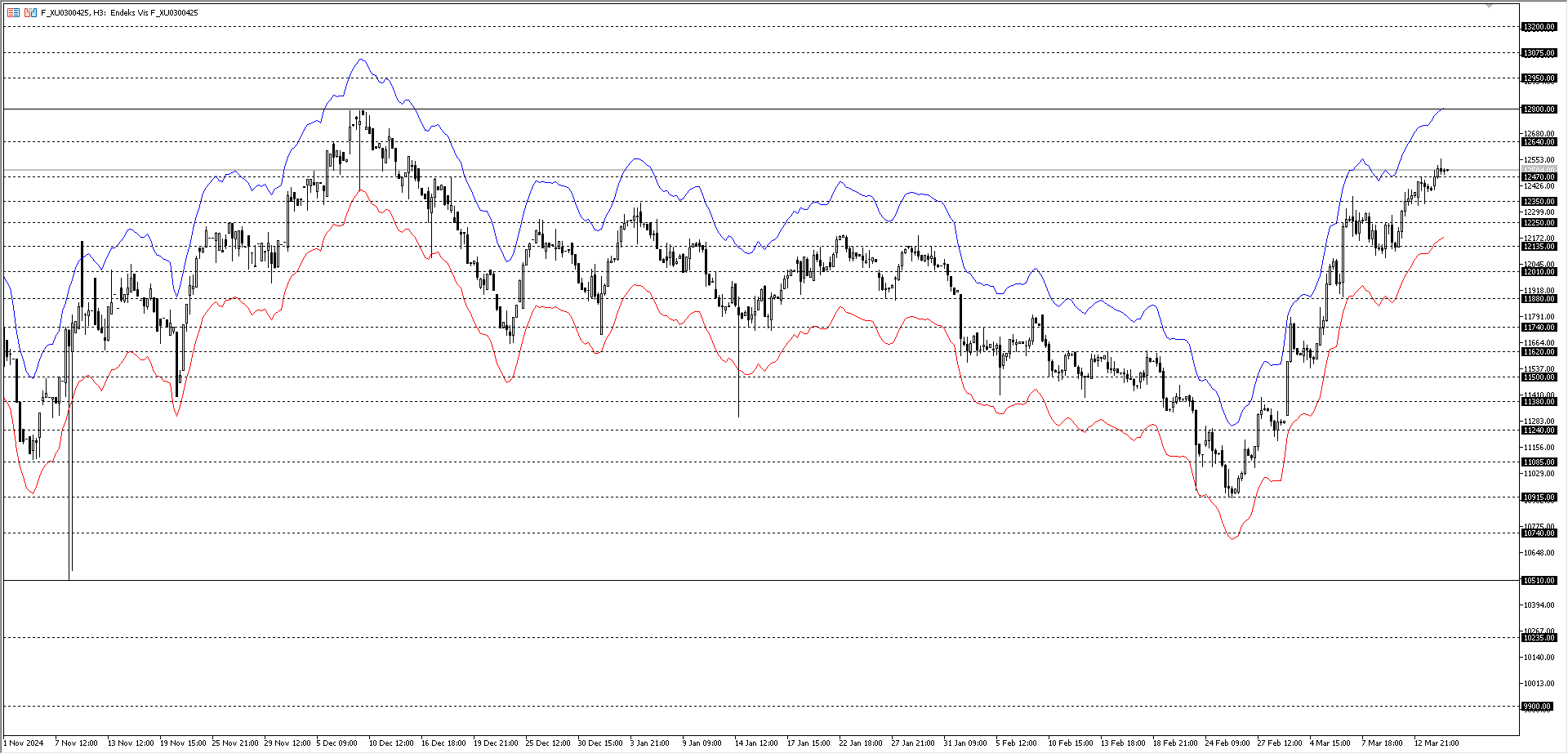This screenshot has height=754, width=1568.
Task: Select the 13075.00 price level label
Action: (1539, 53)
